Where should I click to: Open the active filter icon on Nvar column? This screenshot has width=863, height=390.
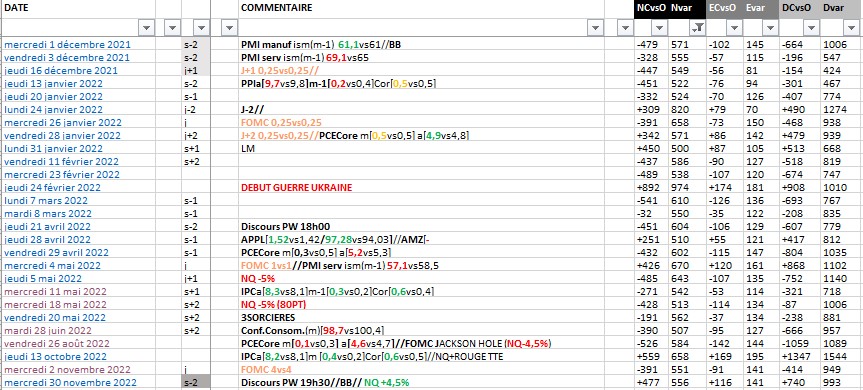[697, 28]
